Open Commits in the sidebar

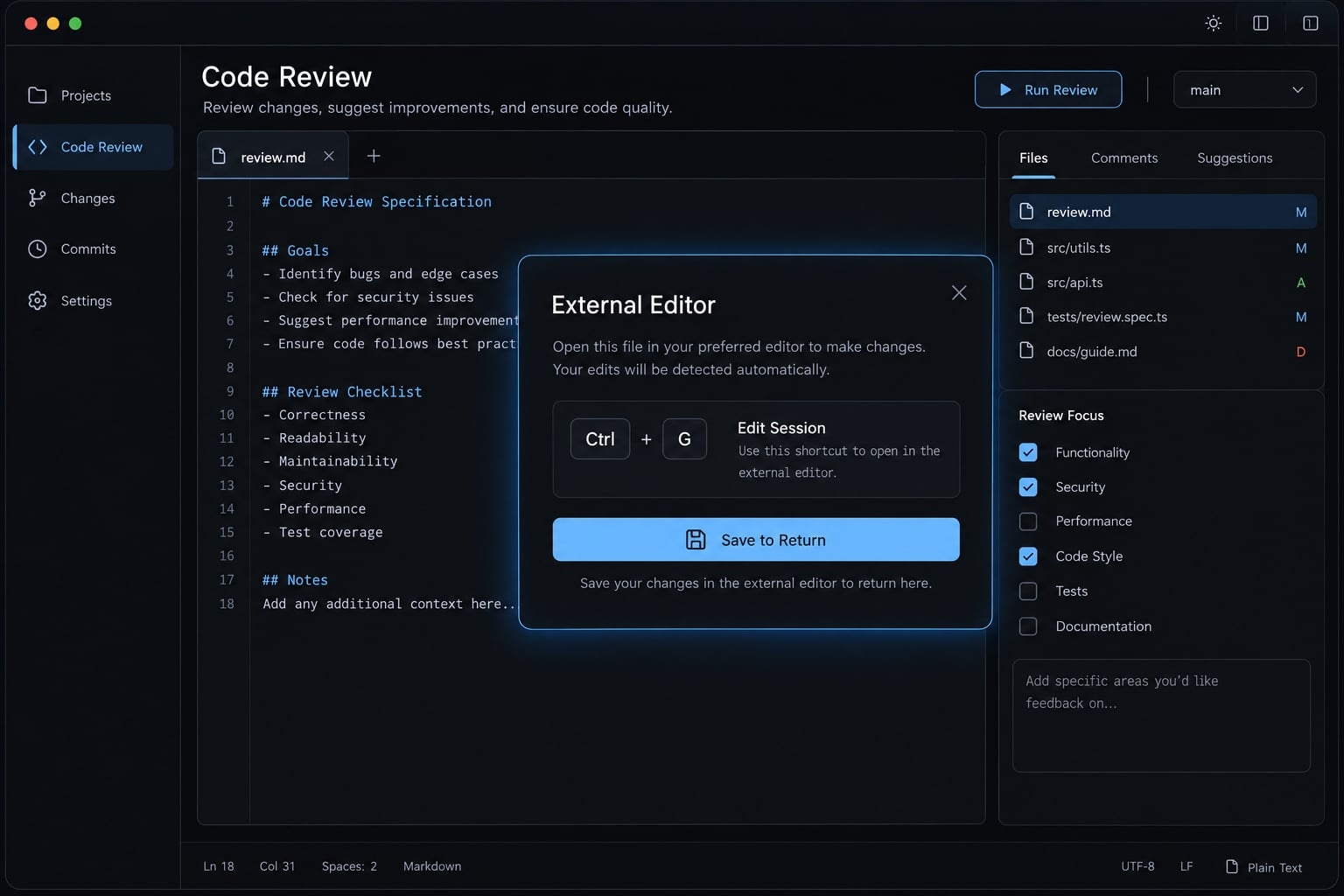pos(93,249)
